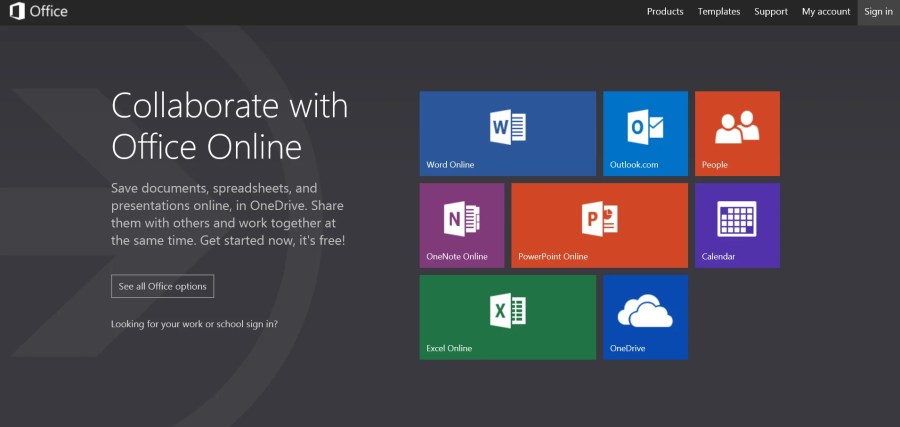
Task: Select the 'Outlook.com' tile label
Action: pos(634,165)
